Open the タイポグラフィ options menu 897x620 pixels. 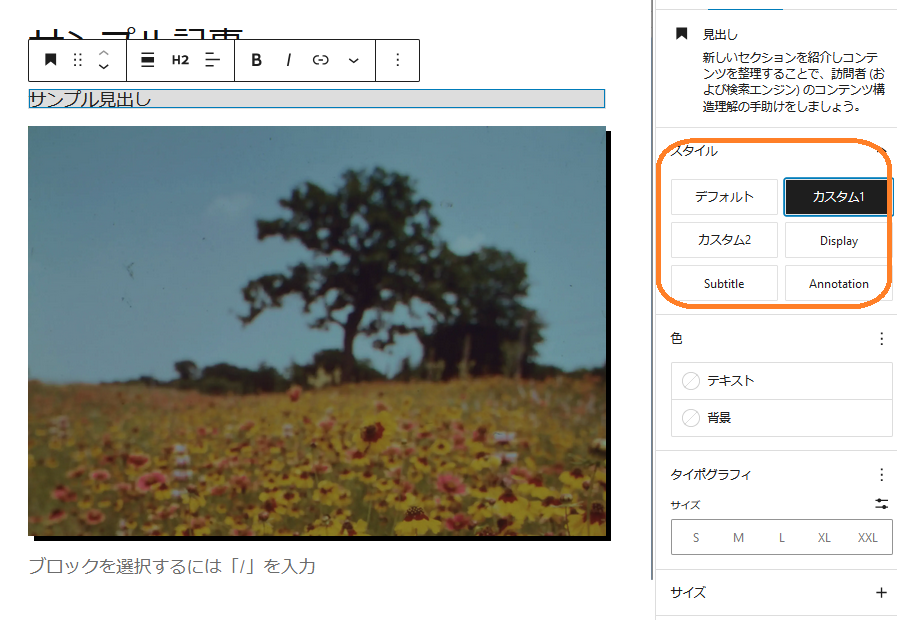pos(881,475)
